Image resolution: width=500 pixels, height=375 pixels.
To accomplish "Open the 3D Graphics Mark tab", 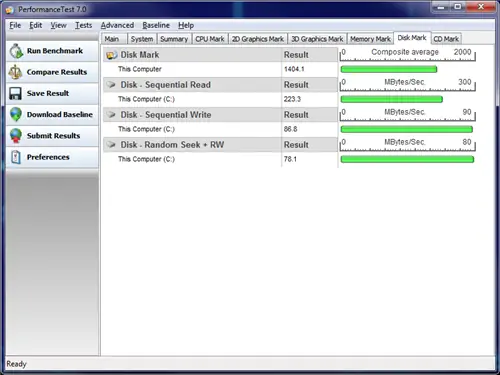I will coord(317,39).
